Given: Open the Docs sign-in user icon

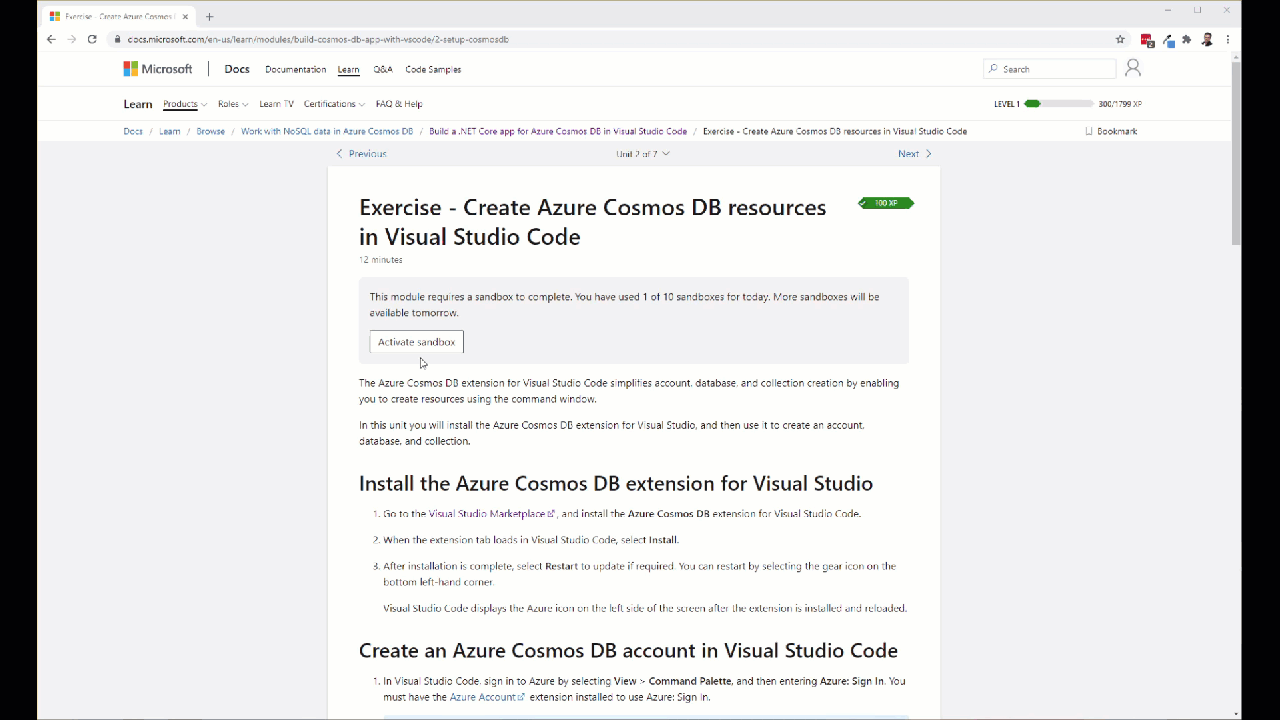Looking at the screenshot, I should click(x=1132, y=68).
